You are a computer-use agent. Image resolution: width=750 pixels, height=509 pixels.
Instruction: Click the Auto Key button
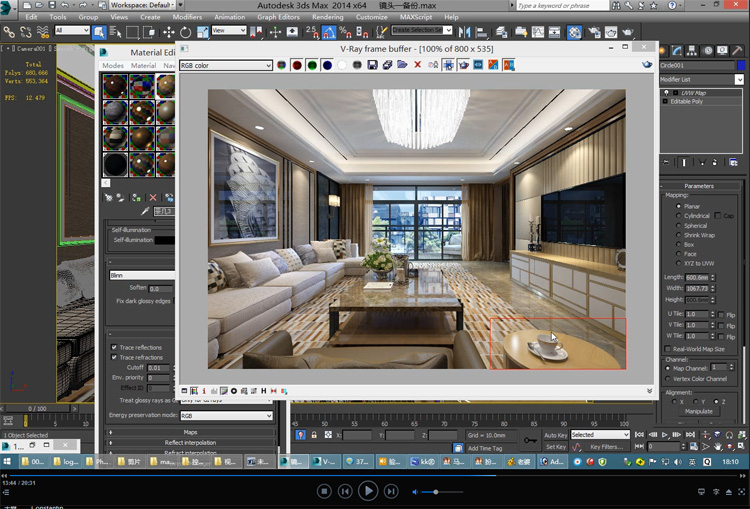point(555,435)
